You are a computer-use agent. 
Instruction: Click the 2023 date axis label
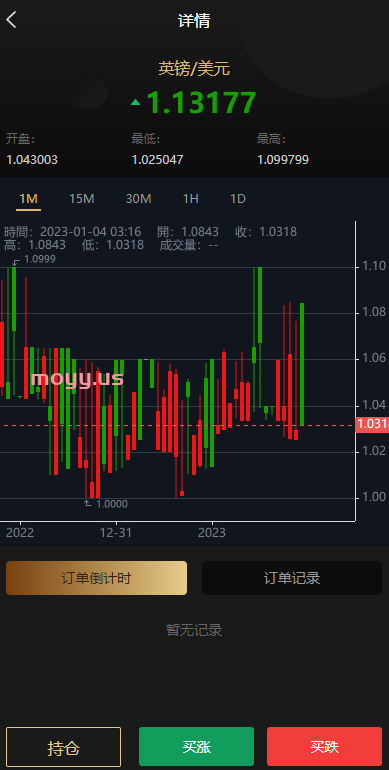click(x=212, y=533)
